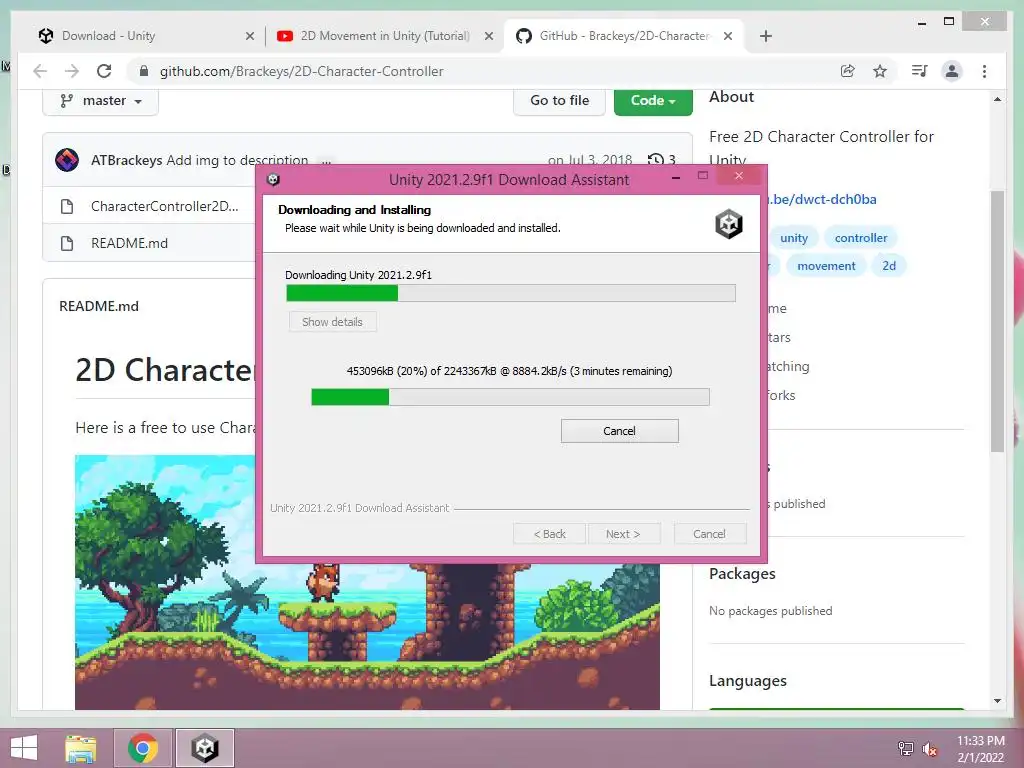Cancel the Unity download in progress
Viewport: 1024px width, 768px height.
pyautogui.click(x=619, y=431)
